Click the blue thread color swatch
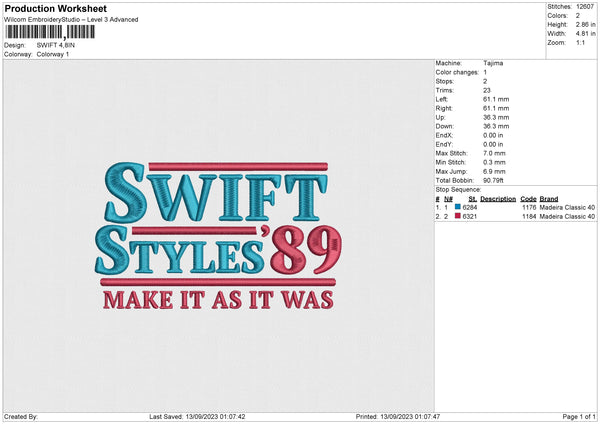 pyautogui.click(x=457, y=208)
